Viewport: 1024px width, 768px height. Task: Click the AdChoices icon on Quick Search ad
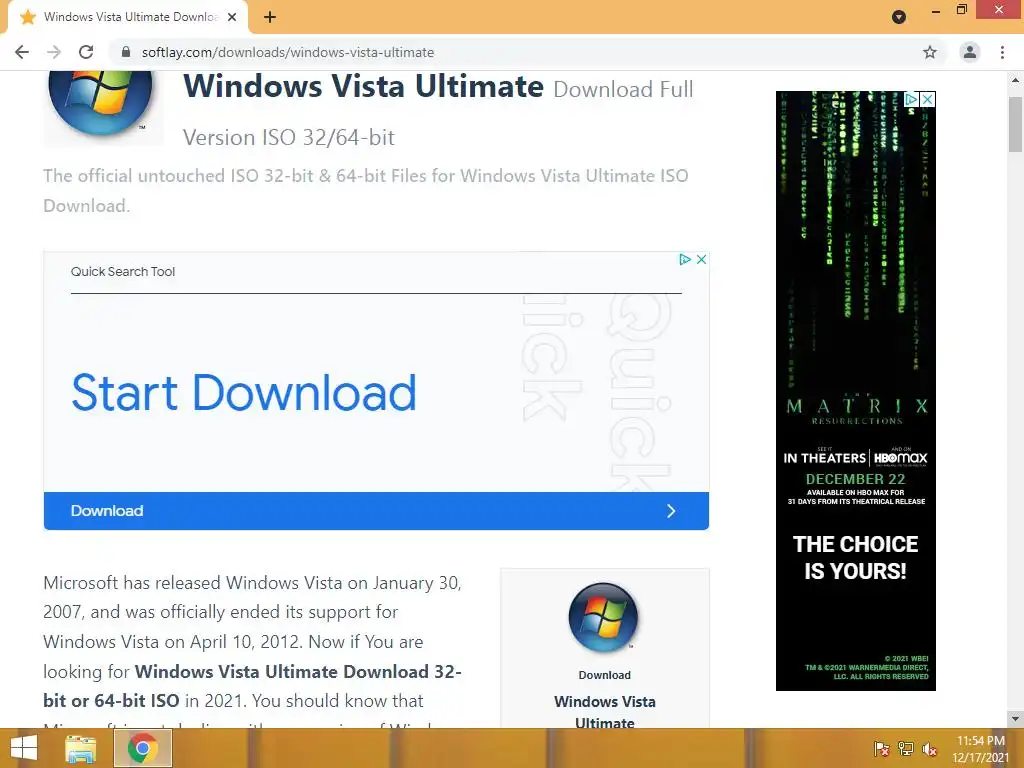click(684, 259)
